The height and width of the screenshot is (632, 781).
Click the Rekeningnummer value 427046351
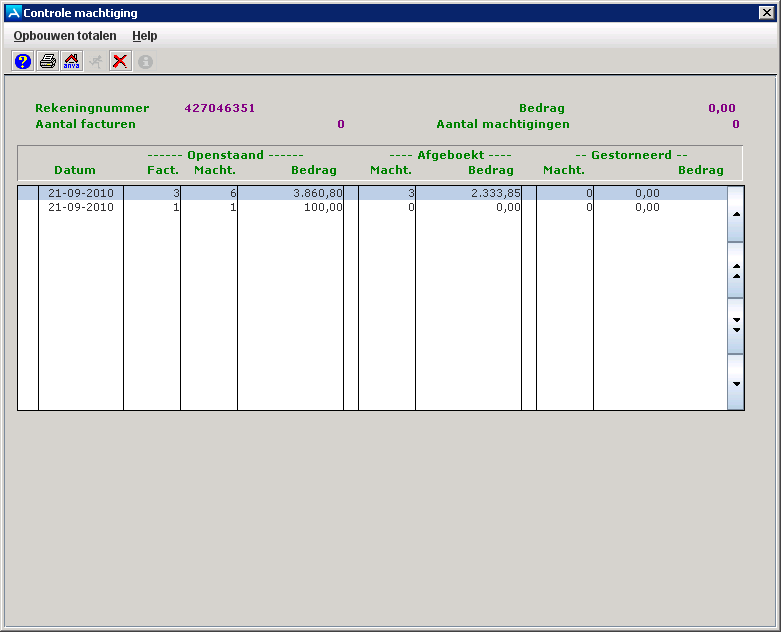pyautogui.click(x=220, y=108)
